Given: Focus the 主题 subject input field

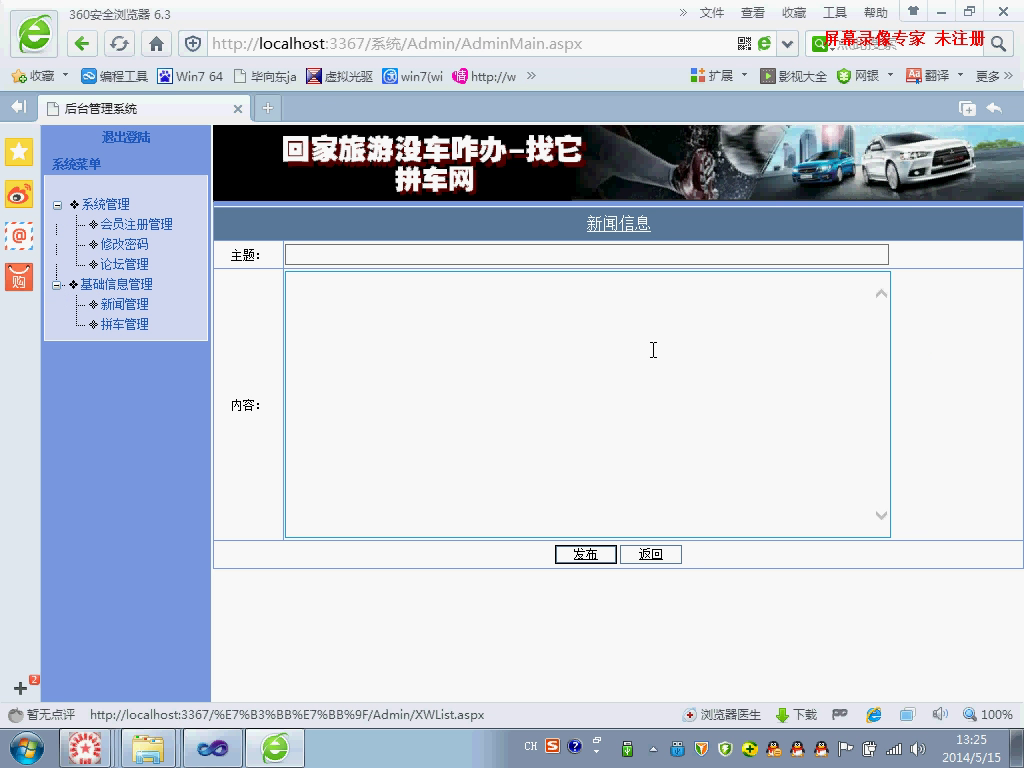Looking at the screenshot, I should click(x=586, y=255).
